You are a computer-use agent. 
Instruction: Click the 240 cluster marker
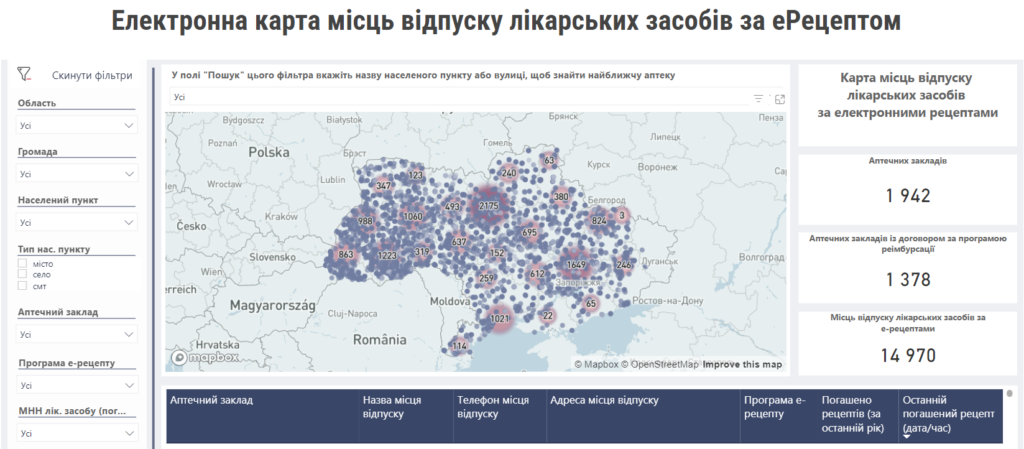pos(509,173)
